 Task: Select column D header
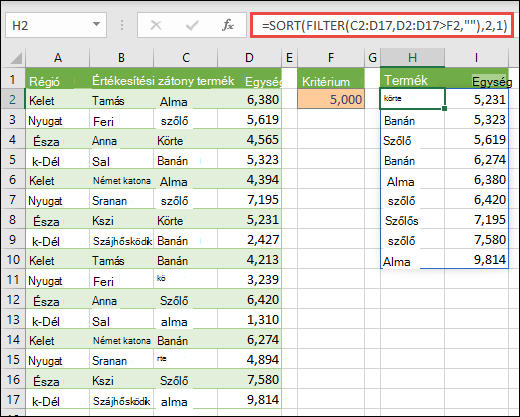point(249,58)
